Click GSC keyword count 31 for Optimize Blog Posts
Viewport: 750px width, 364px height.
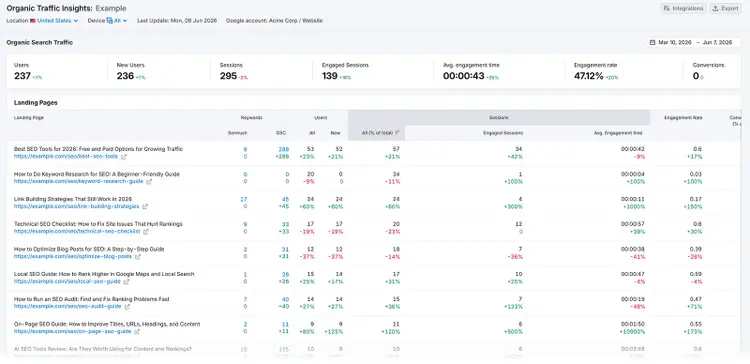click(x=286, y=249)
